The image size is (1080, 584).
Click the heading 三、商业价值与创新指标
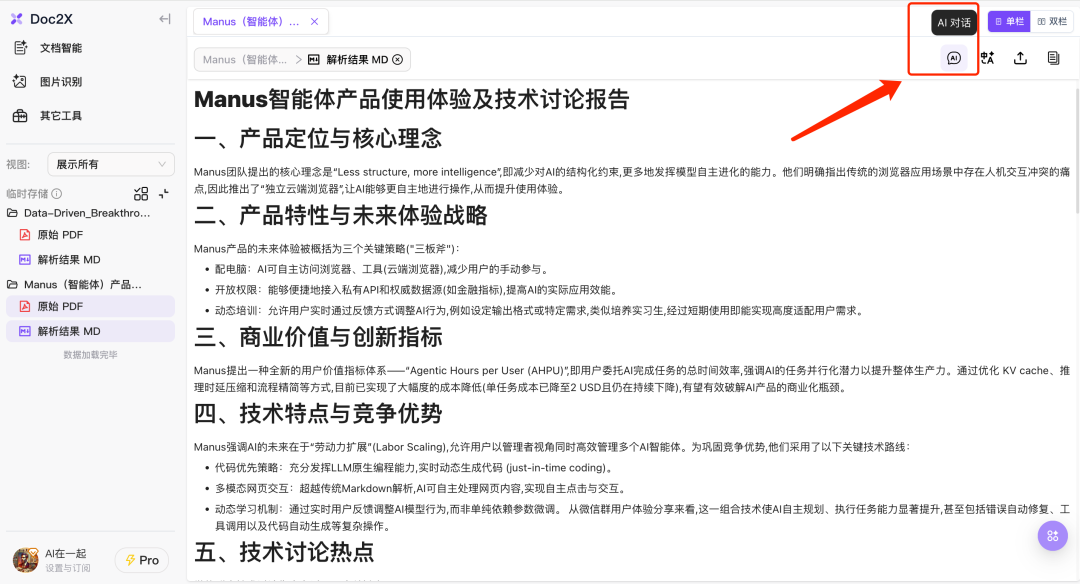(x=318, y=337)
